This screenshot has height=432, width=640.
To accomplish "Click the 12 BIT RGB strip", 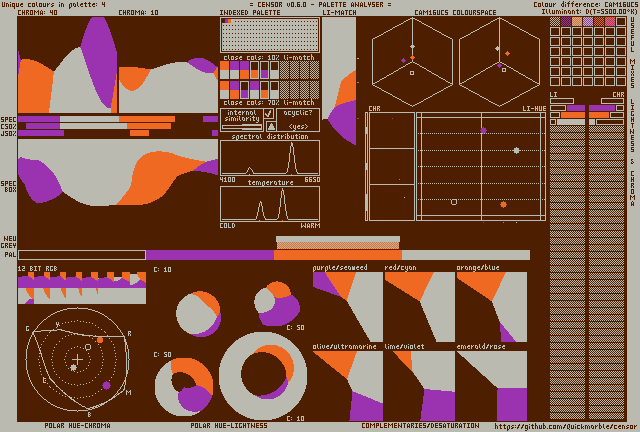I will pos(82,288).
